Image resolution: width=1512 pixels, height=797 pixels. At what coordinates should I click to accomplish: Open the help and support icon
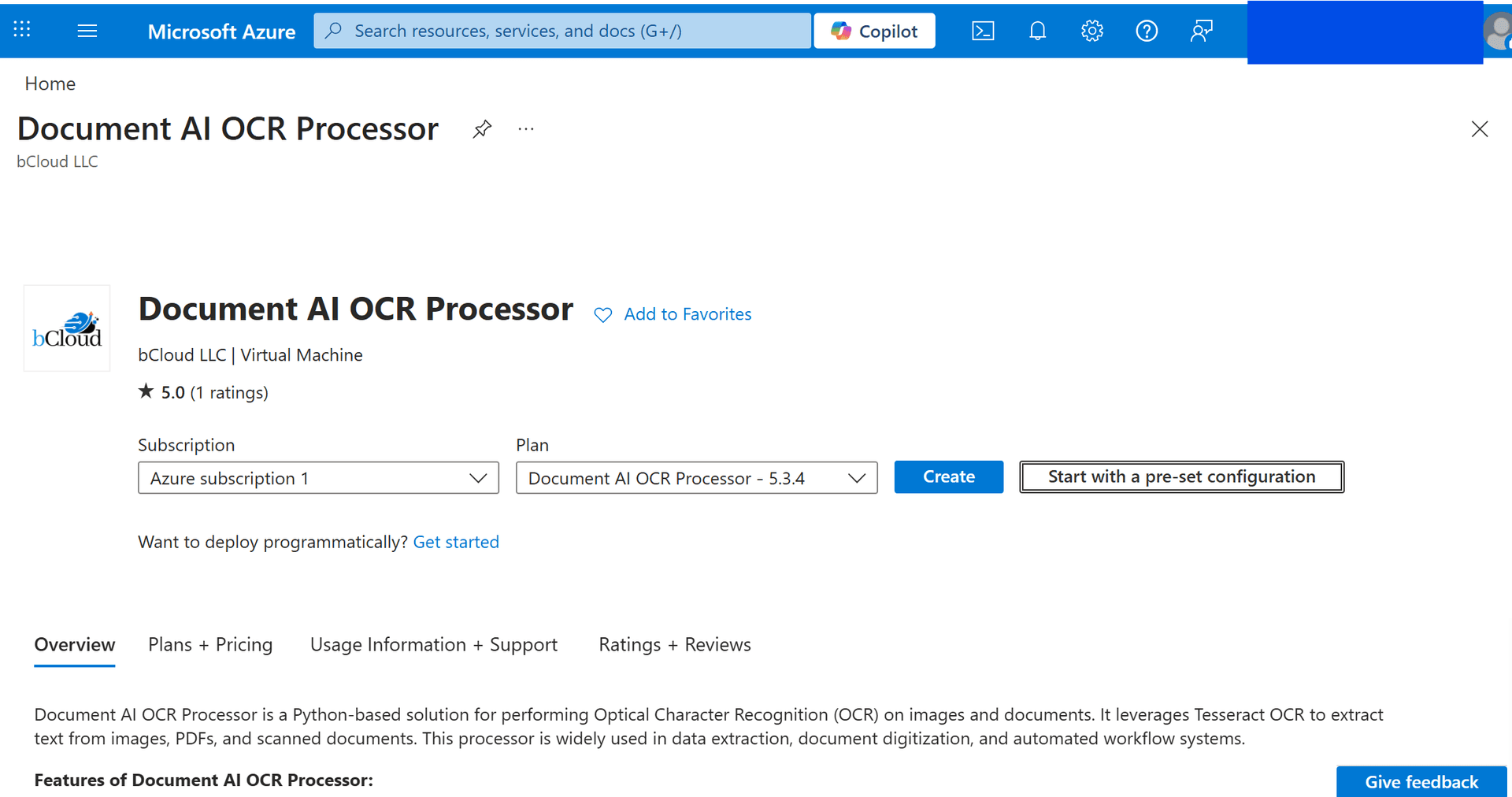1147,31
